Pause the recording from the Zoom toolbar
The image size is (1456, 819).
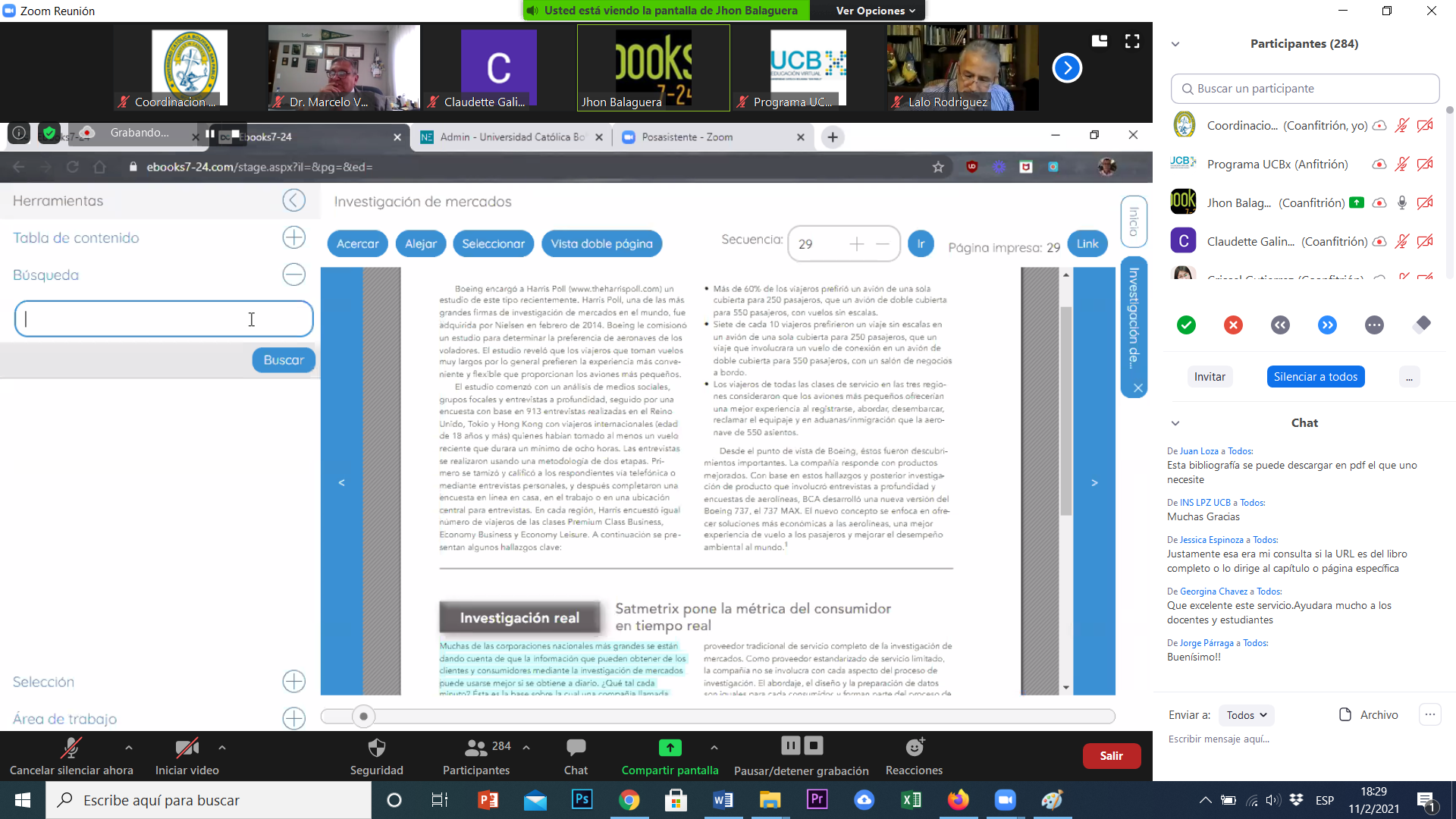(x=790, y=746)
